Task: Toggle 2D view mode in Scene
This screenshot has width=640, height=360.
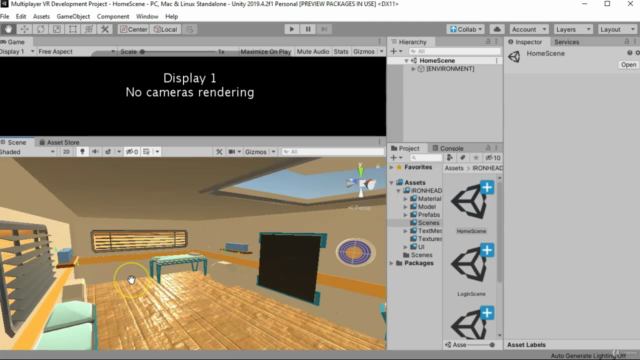Action: click(x=66, y=152)
